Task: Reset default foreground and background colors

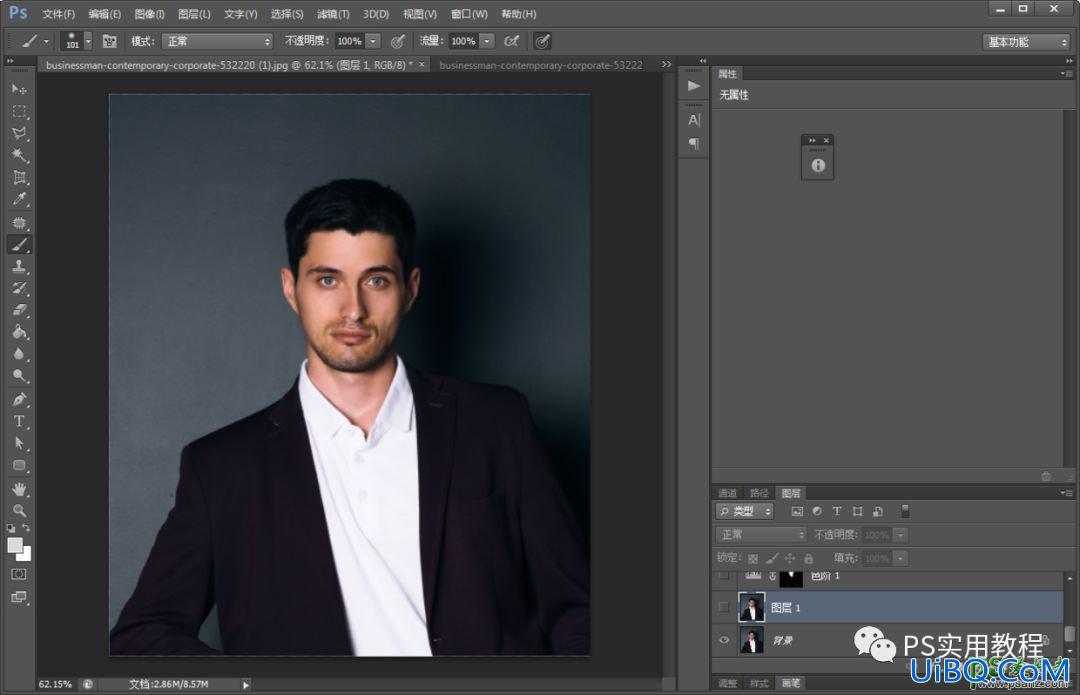Action: [x=11, y=528]
